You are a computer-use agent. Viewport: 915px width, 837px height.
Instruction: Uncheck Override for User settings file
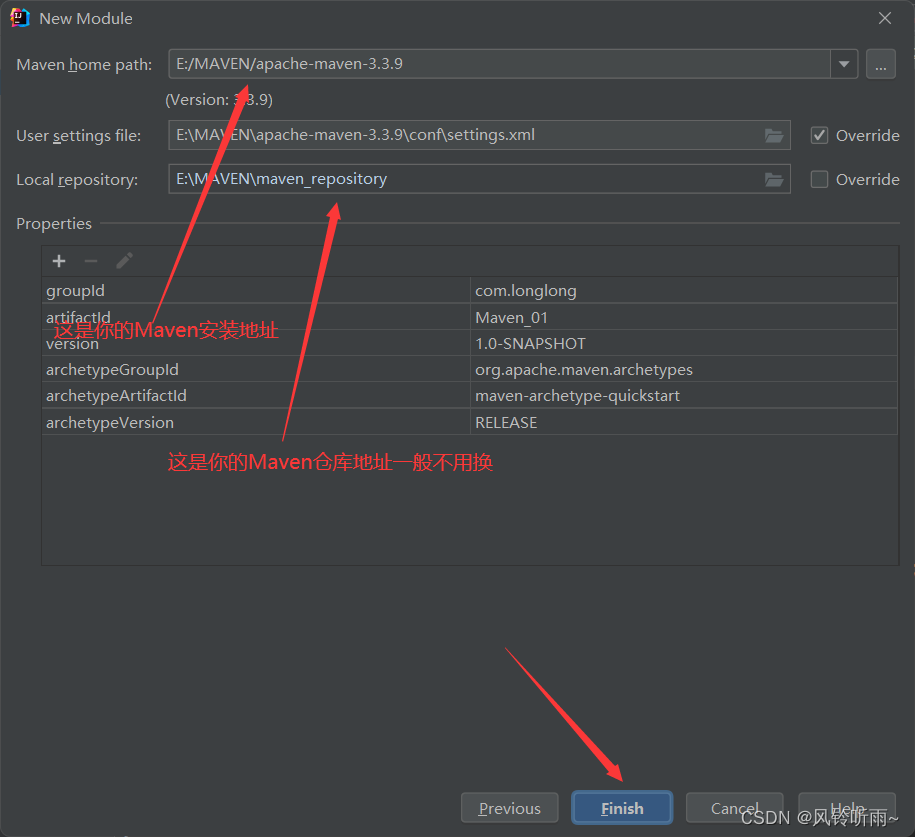[819, 135]
